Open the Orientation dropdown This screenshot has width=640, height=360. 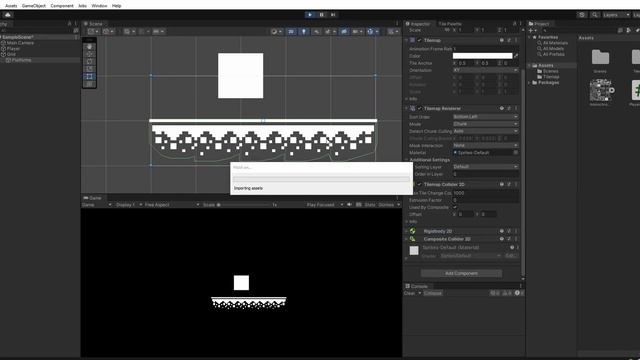(485, 70)
